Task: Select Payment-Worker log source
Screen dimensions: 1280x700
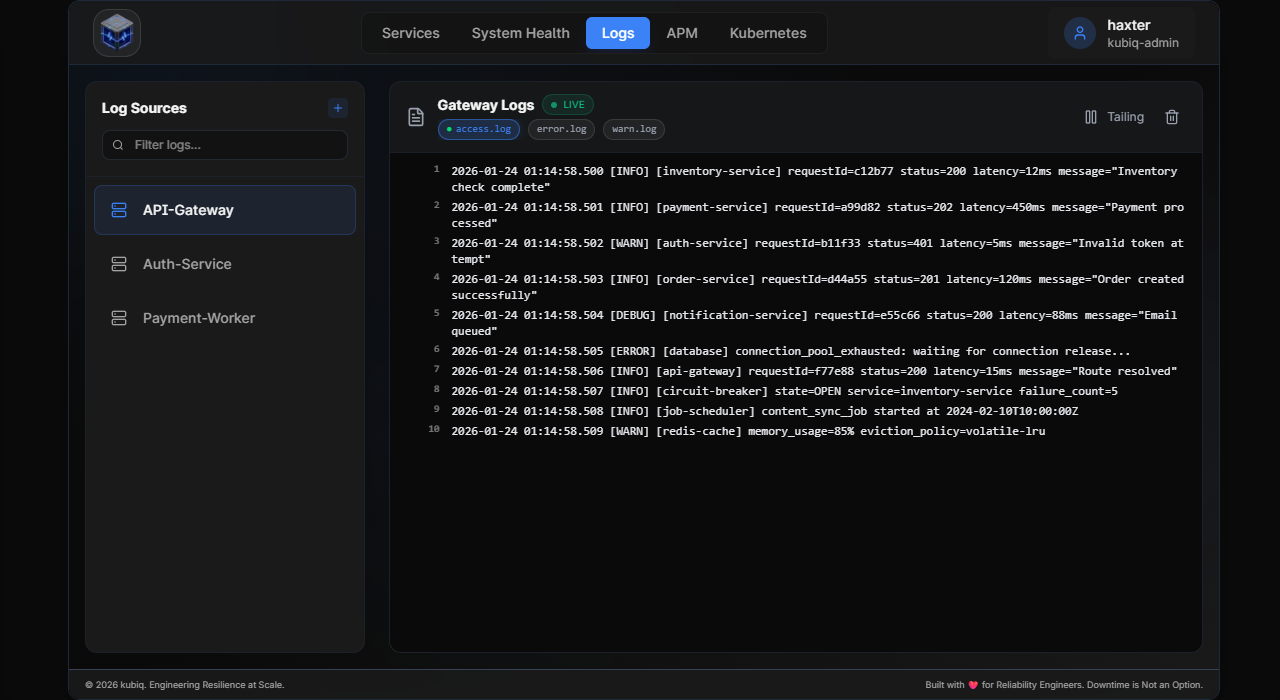Action: (225, 318)
